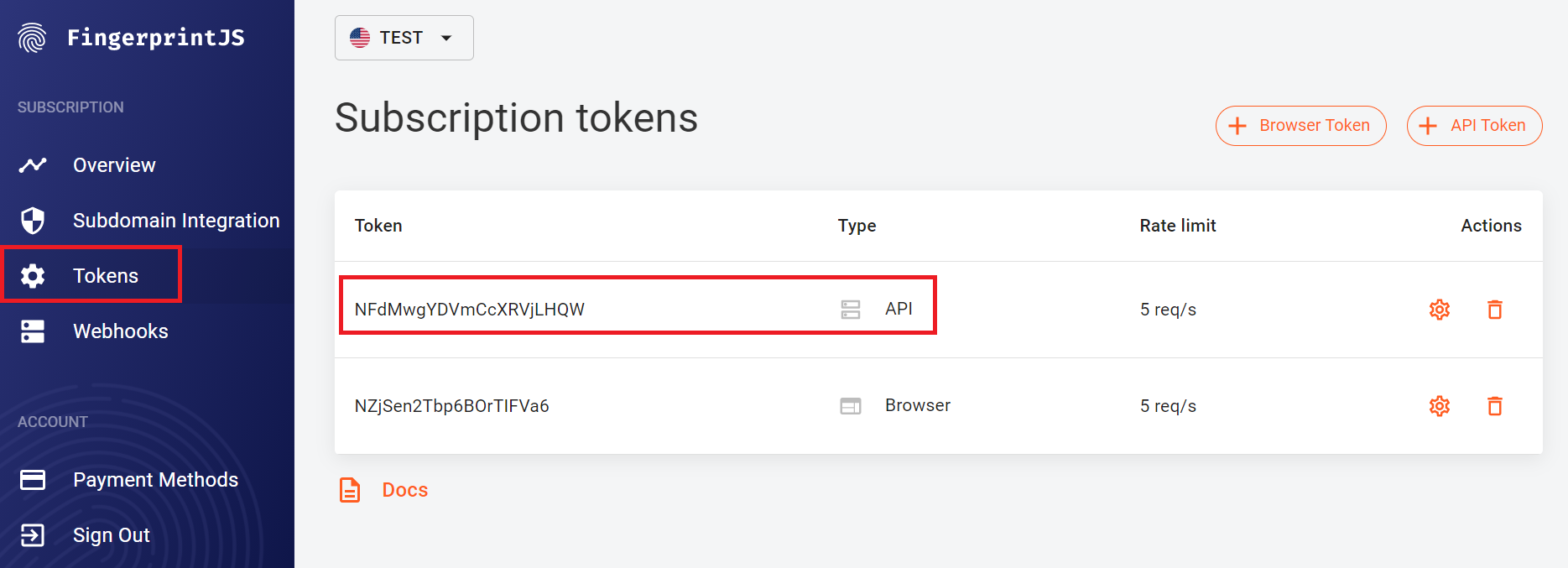Click the API server type icon
The image size is (1568, 568).
pyautogui.click(x=851, y=310)
